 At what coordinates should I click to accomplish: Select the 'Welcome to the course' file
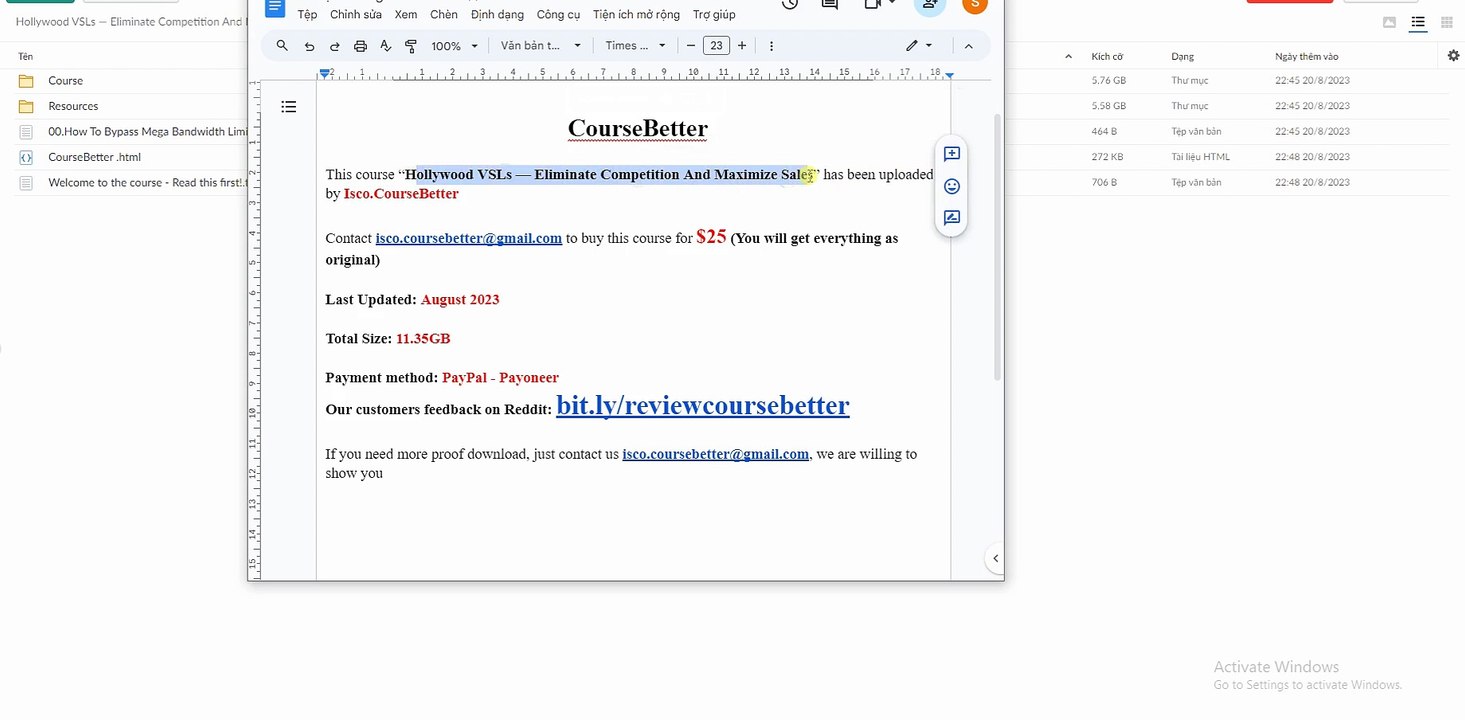coord(147,183)
